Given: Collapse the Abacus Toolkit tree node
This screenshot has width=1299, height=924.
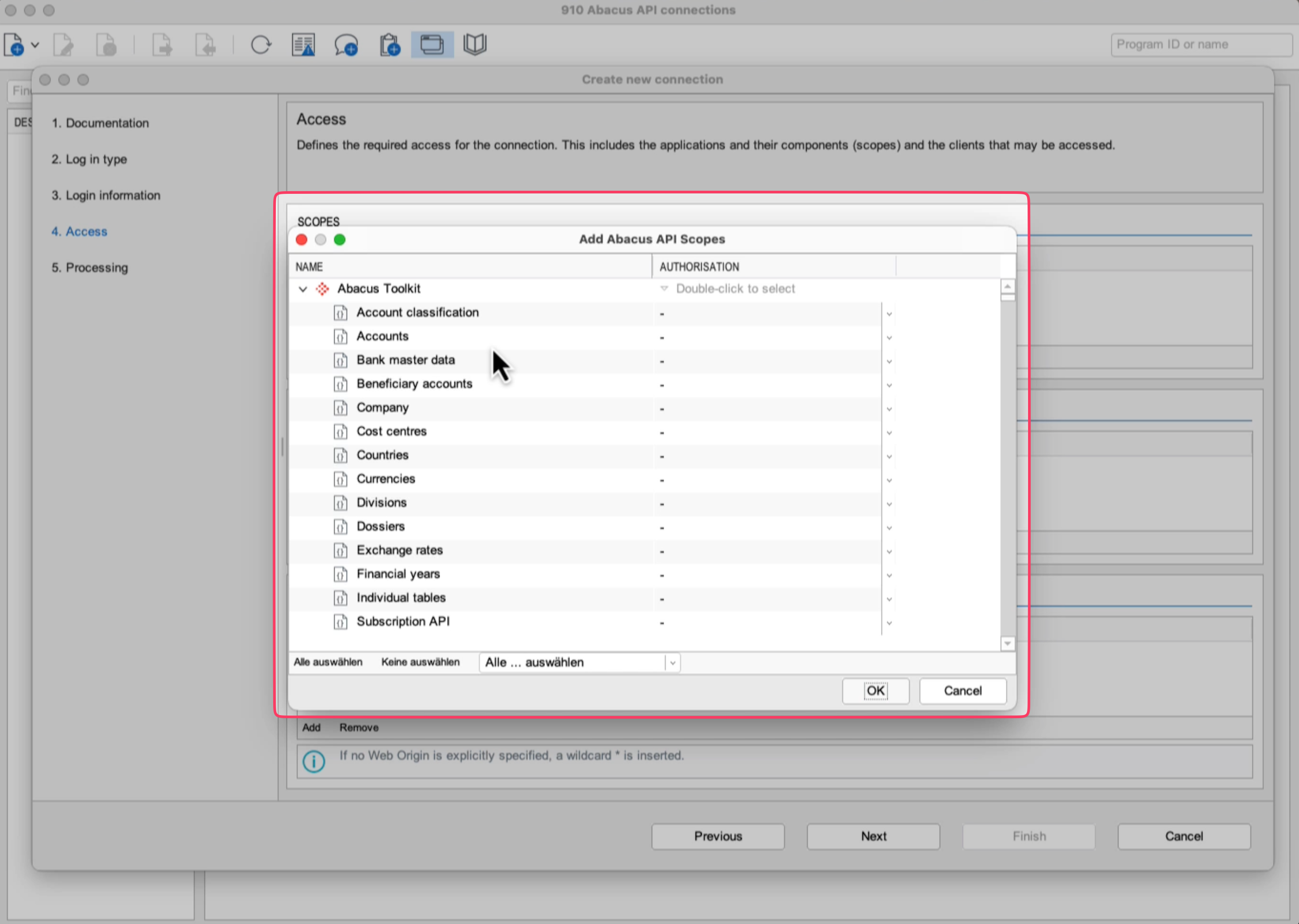Looking at the screenshot, I should coord(303,289).
